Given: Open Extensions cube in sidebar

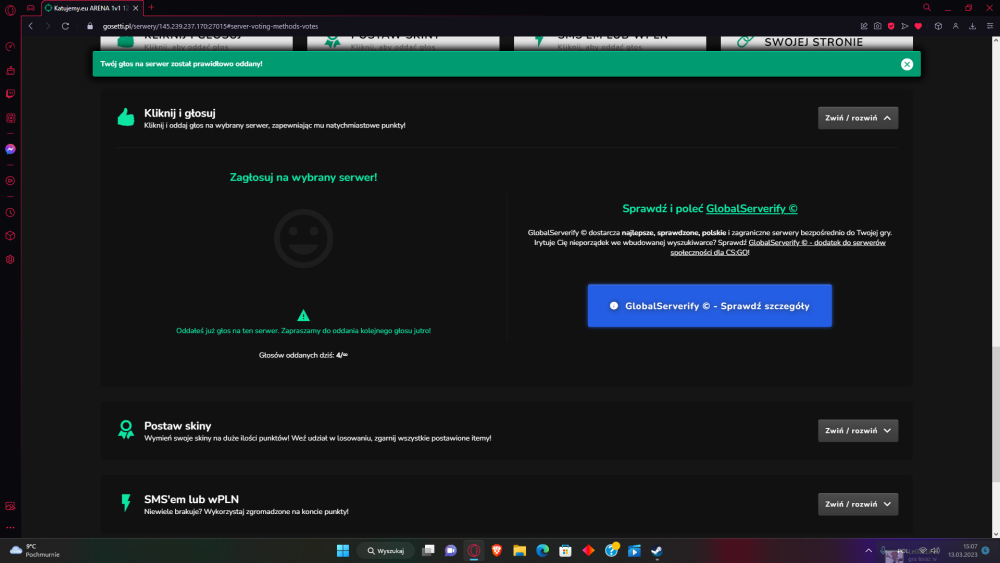Looking at the screenshot, I should click(x=10, y=236).
